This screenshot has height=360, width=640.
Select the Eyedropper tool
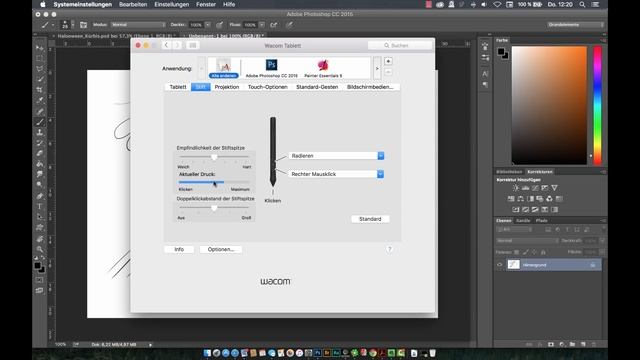[40, 100]
